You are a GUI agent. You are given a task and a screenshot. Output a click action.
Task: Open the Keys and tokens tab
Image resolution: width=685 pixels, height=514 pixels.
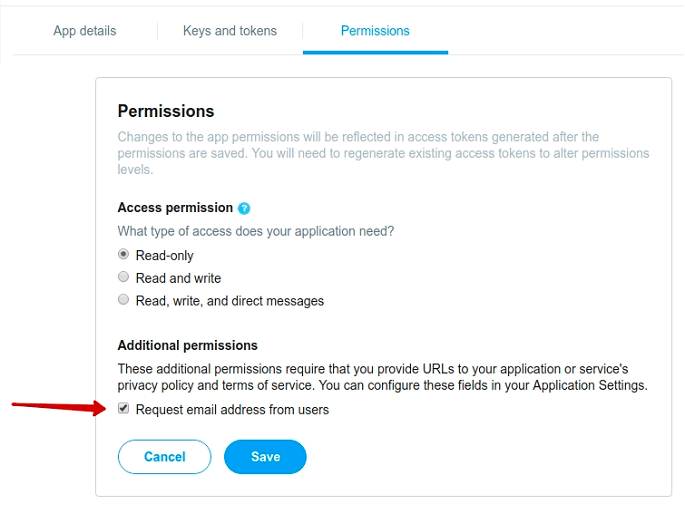tap(230, 31)
